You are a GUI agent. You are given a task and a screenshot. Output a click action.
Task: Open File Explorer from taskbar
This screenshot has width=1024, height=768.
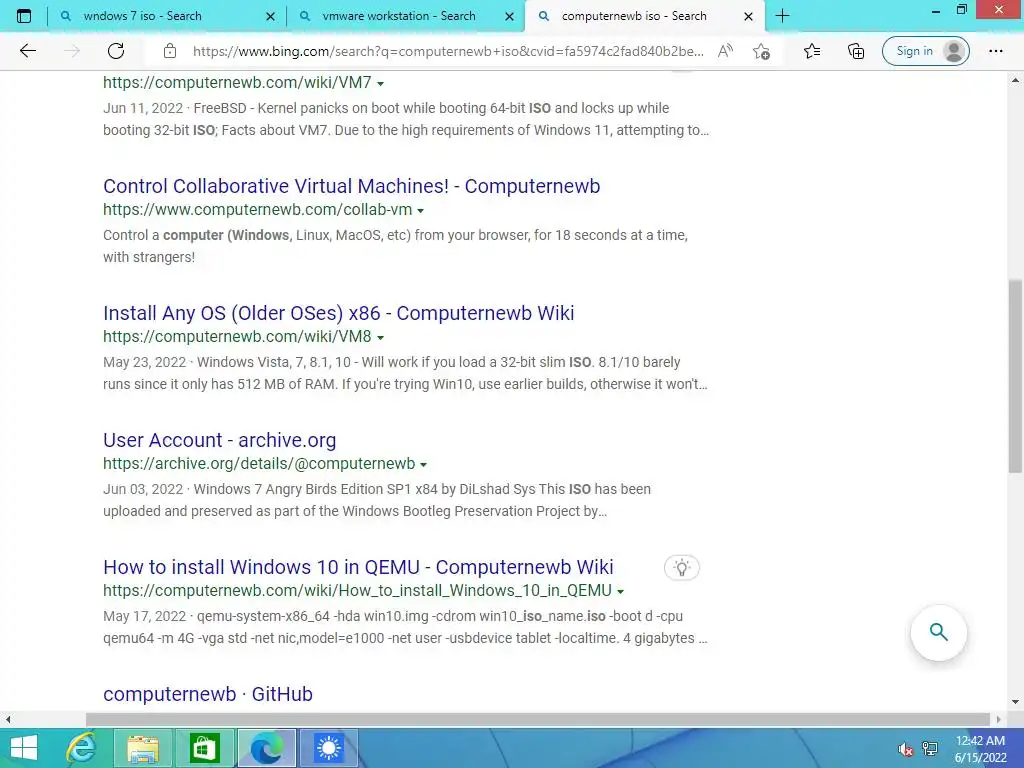[142, 748]
